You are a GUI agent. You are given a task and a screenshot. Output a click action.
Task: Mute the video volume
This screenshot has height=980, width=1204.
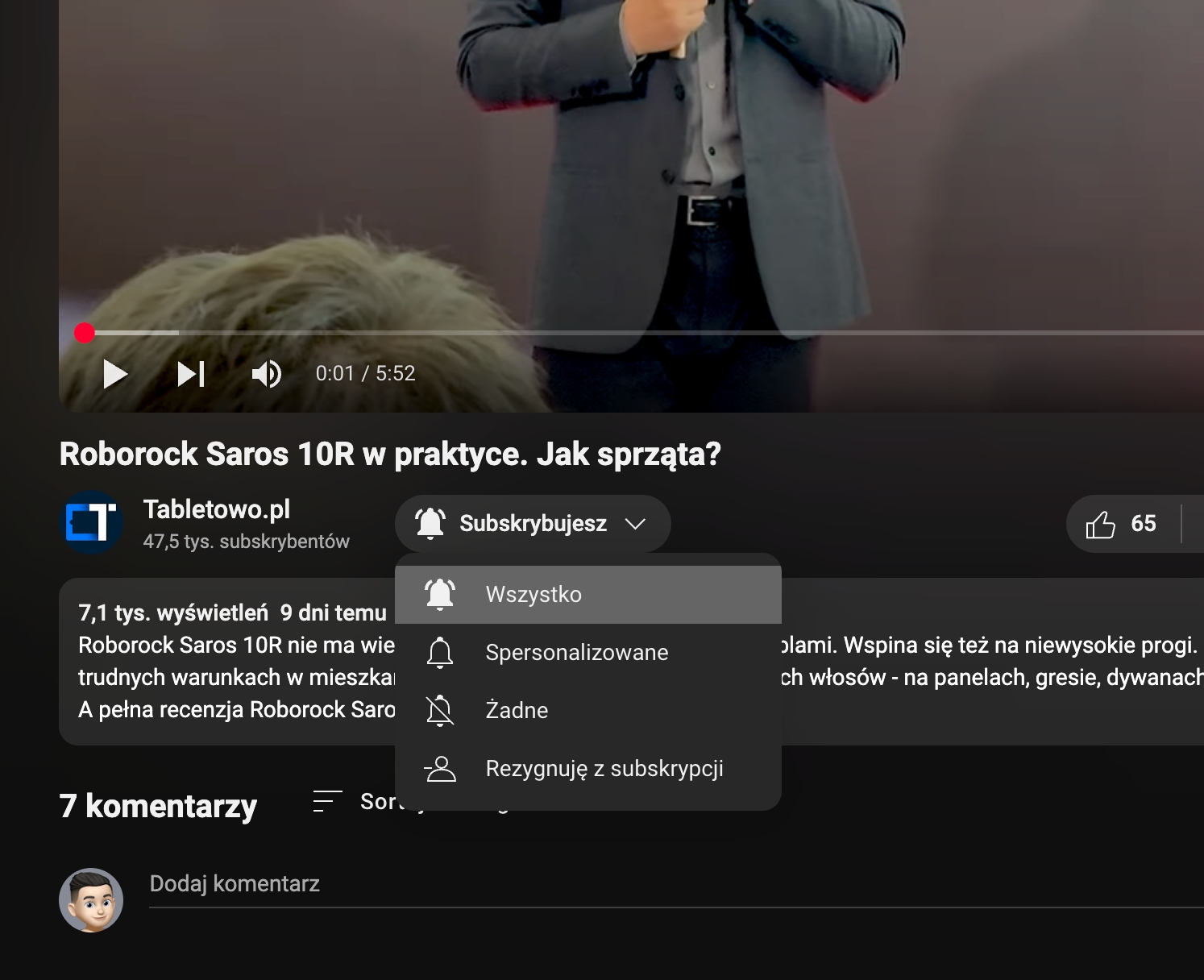[x=266, y=374]
